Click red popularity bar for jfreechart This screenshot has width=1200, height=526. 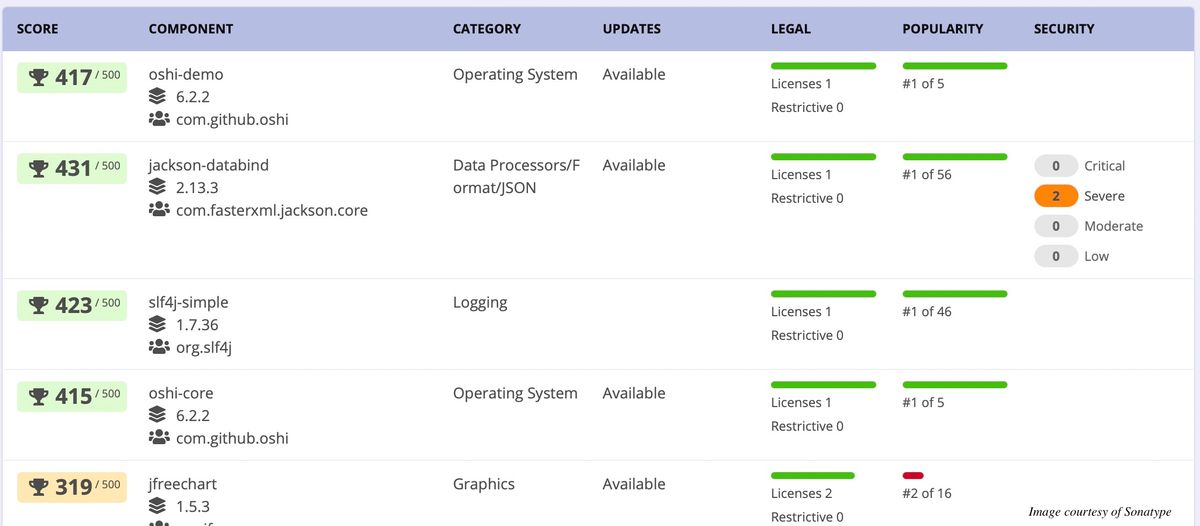[x=913, y=475]
